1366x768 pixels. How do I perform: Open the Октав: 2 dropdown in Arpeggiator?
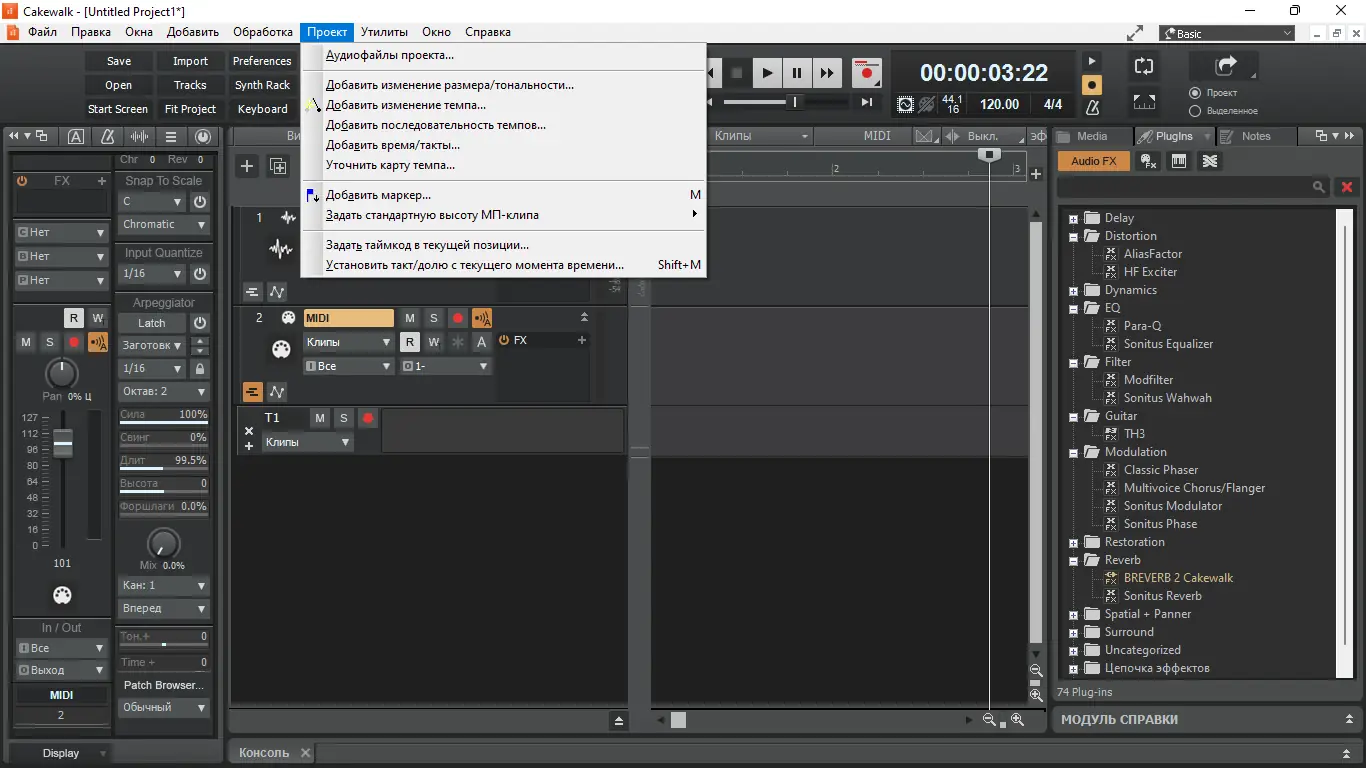click(x=163, y=392)
